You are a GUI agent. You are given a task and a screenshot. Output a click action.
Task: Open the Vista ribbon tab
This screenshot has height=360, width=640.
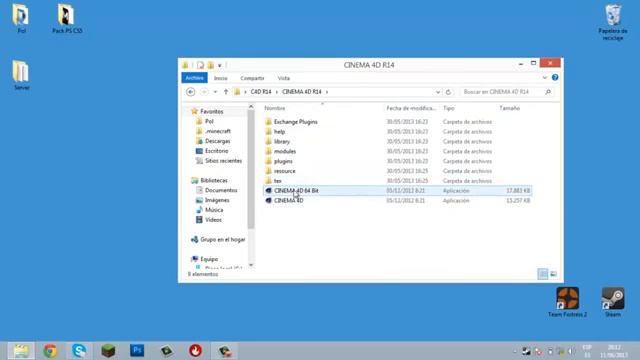click(284, 78)
